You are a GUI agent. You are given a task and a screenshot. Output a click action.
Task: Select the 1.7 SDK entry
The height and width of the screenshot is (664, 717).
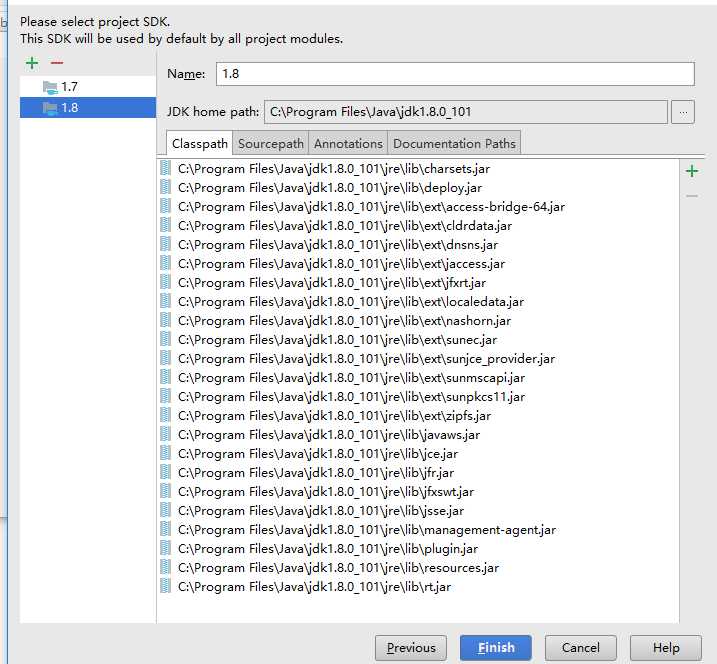(88, 86)
